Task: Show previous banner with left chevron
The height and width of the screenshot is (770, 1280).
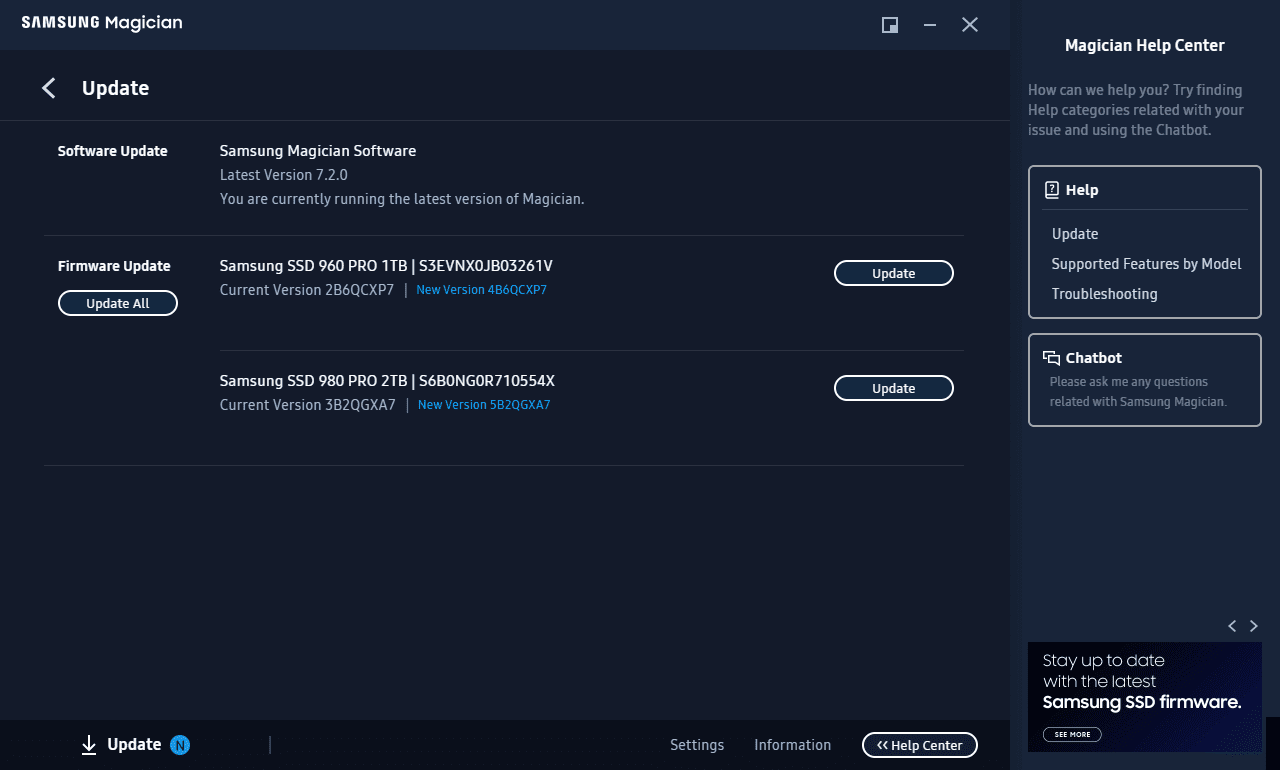Action: pyautogui.click(x=1232, y=626)
